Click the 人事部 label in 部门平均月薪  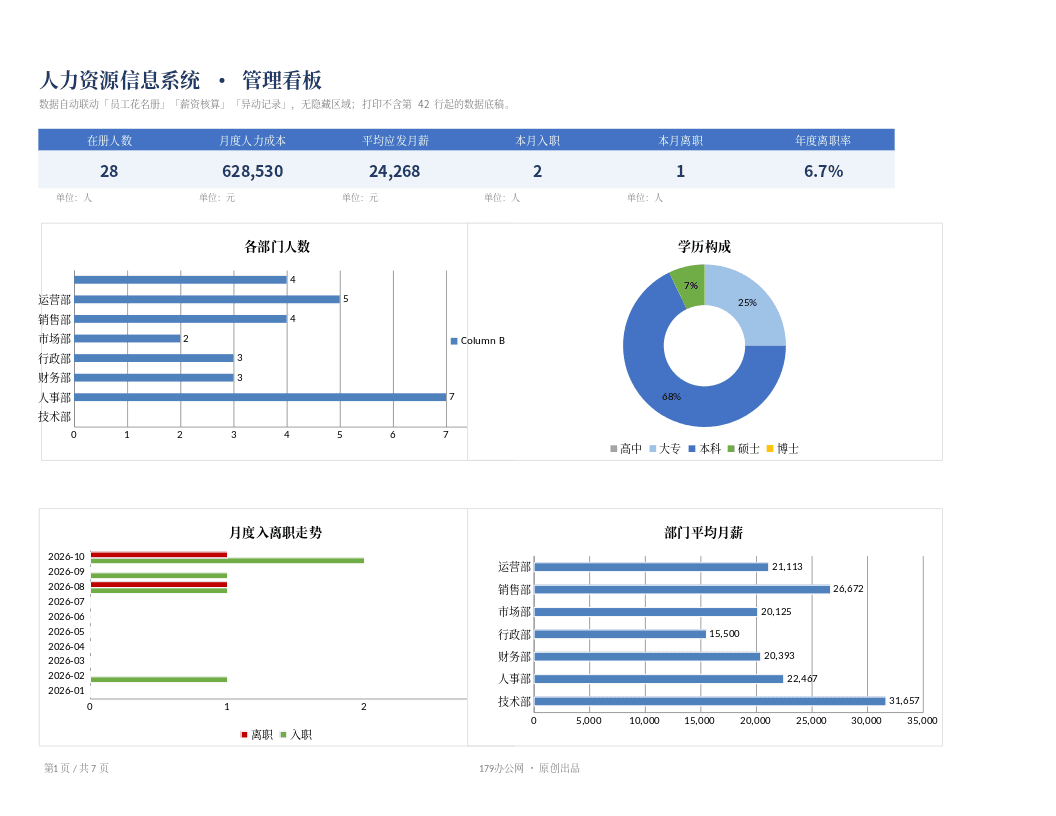point(515,679)
